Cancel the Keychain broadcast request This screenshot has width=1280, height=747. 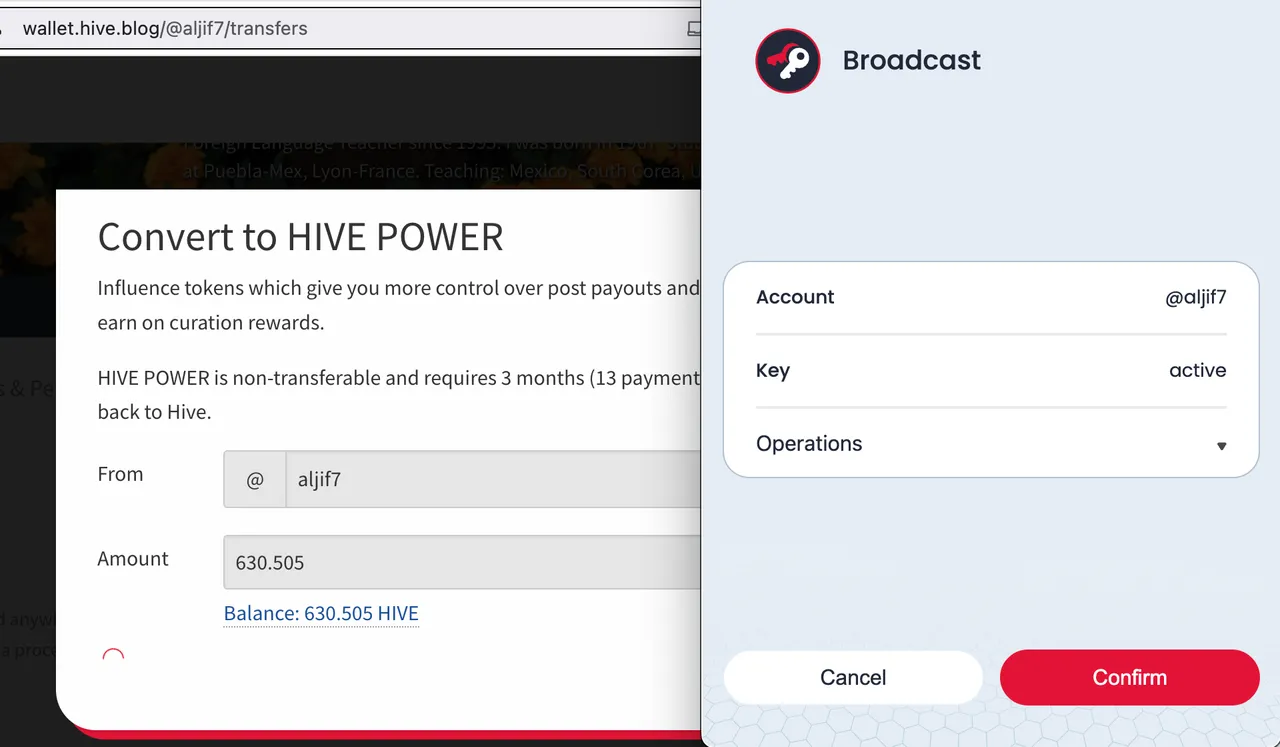point(853,677)
